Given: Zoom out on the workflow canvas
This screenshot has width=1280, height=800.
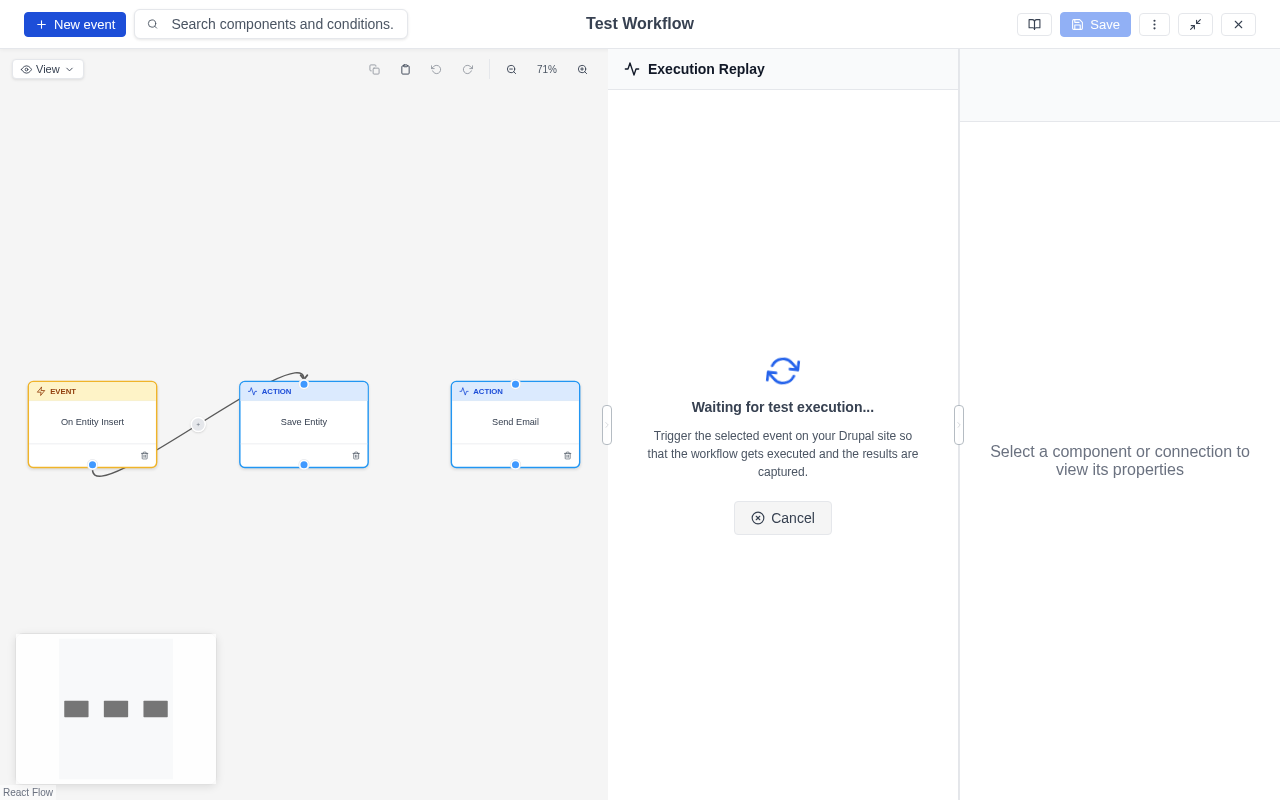Looking at the screenshot, I should [x=511, y=69].
